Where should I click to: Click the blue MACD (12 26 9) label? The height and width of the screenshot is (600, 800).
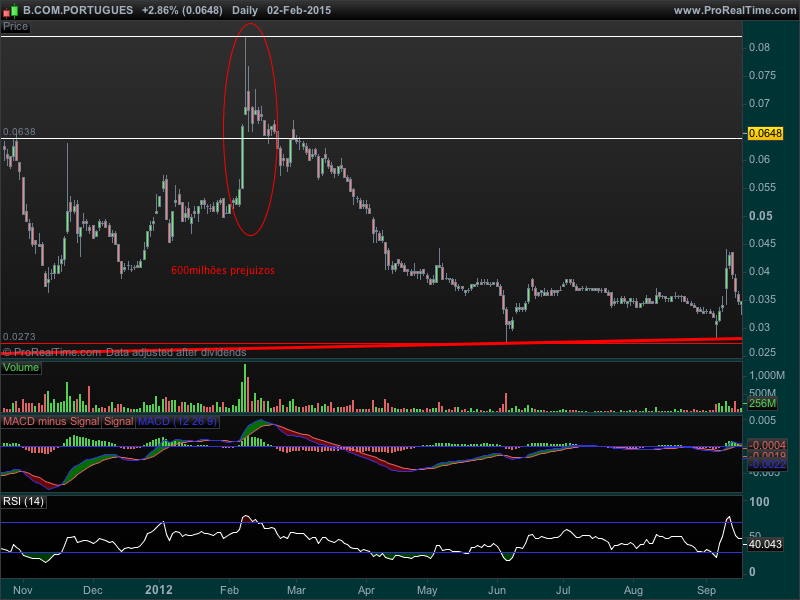click(177, 421)
